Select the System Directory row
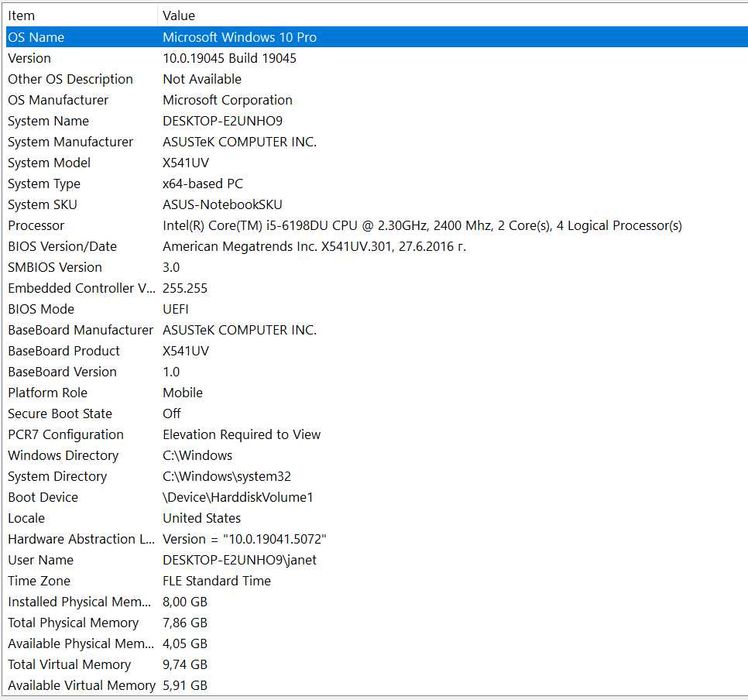The image size is (748, 700). (x=377, y=477)
